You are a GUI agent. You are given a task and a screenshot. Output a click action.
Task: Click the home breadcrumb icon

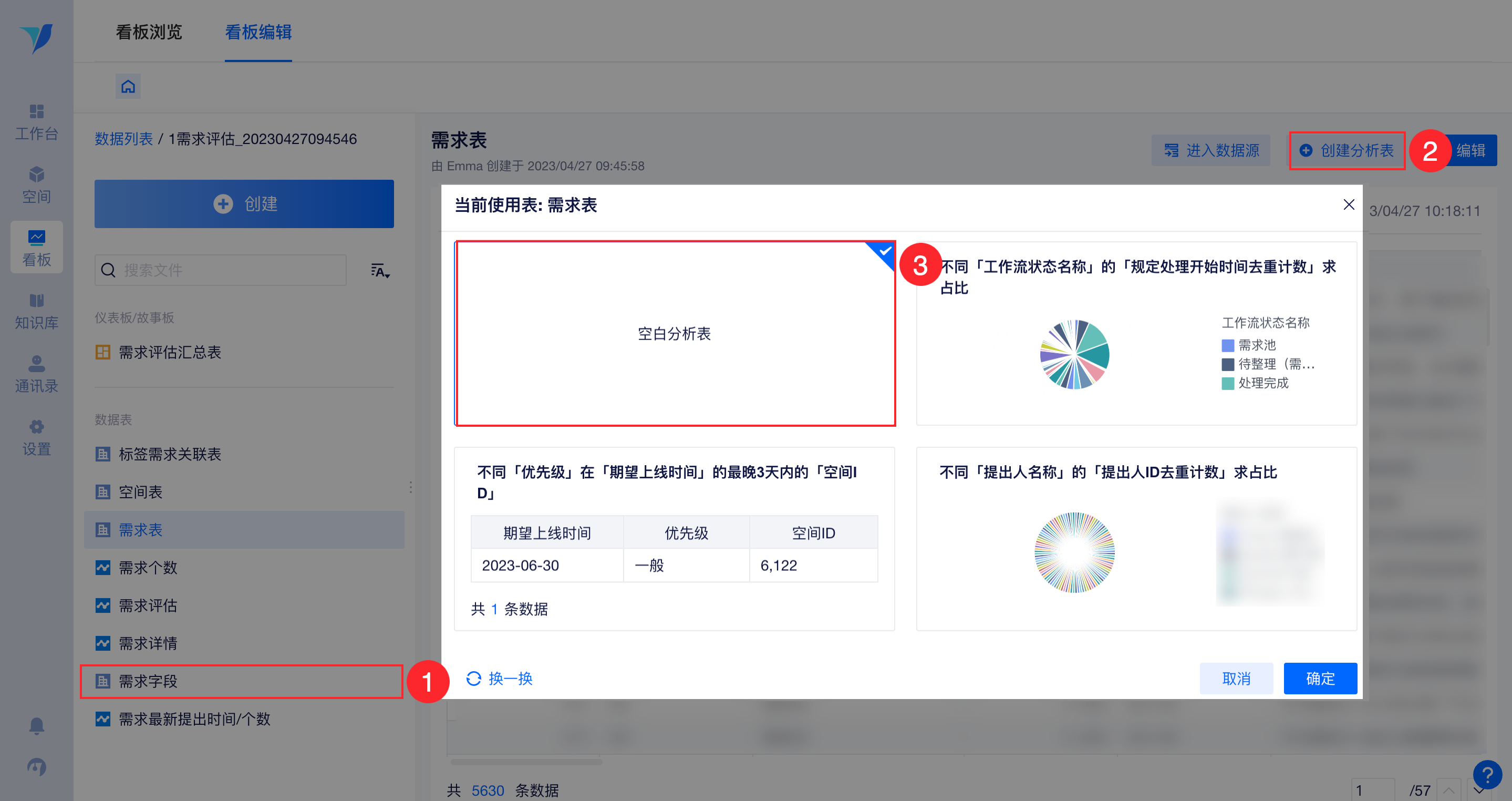[128, 86]
